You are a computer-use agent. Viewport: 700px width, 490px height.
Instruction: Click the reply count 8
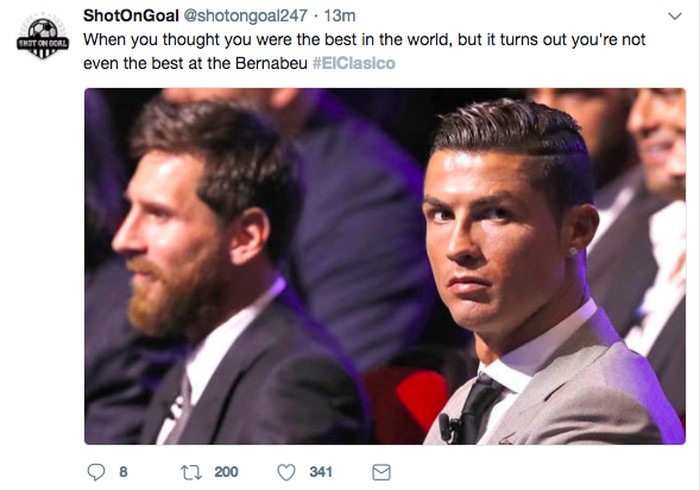[123, 471]
